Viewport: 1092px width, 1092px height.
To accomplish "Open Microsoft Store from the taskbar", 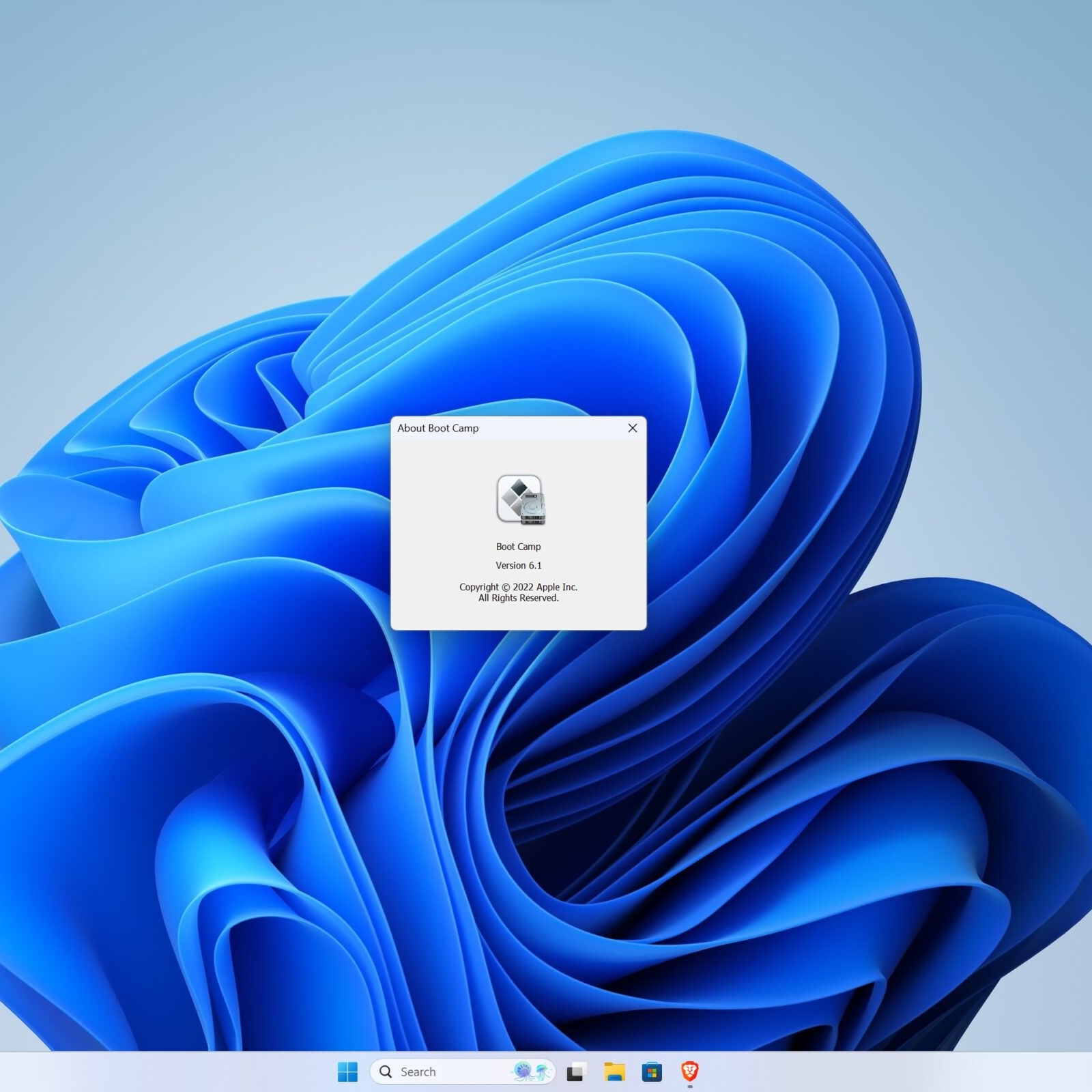I will [652, 1072].
